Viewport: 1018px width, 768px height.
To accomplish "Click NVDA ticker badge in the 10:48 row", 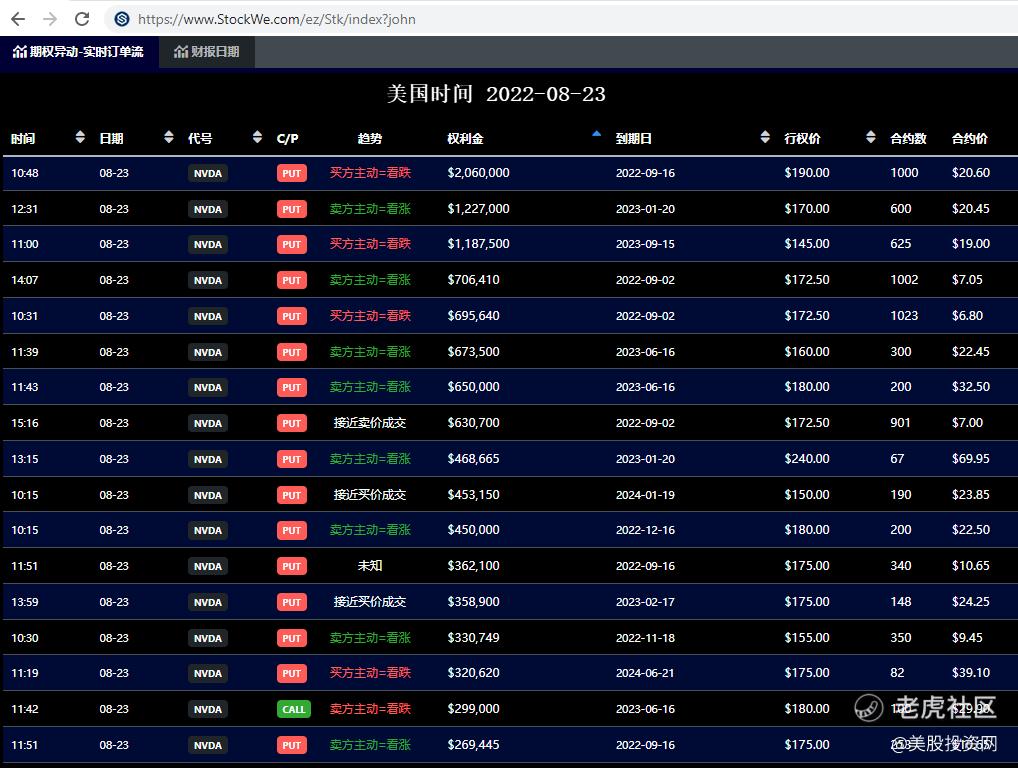I will (x=208, y=173).
